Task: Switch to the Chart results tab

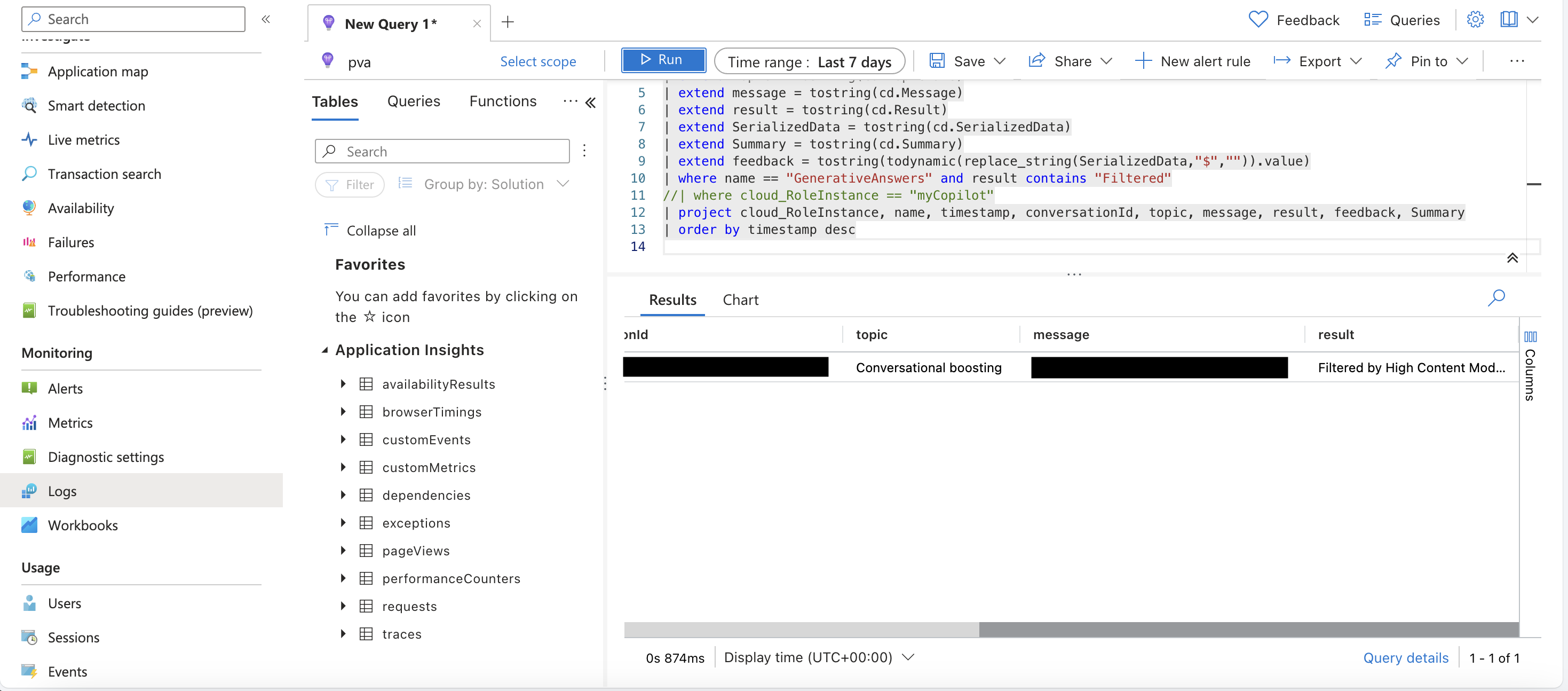Action: [x=740, y=299]
